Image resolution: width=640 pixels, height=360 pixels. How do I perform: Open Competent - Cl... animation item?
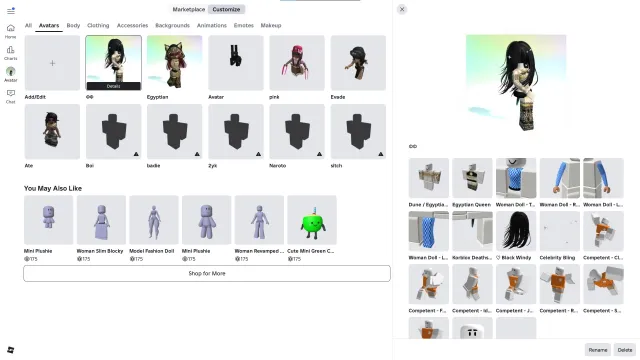pyautogui.click(x=603, y=231)
